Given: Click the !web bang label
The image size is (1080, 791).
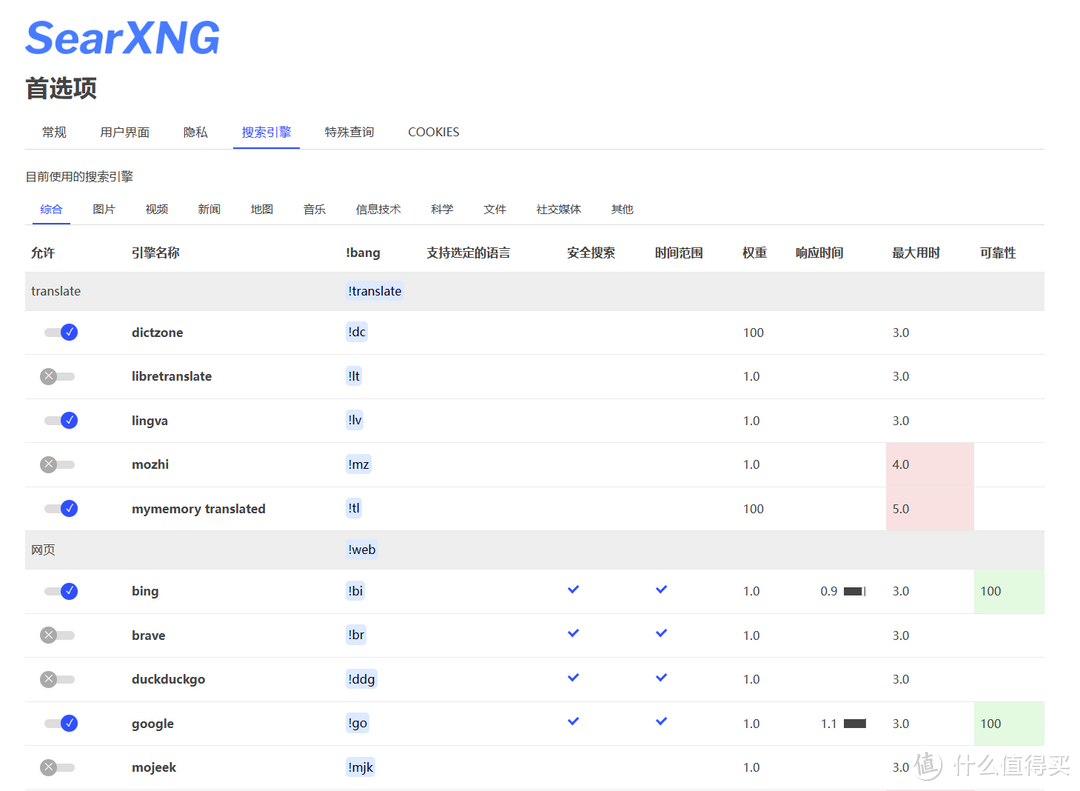Looking at the screenshot, I should pos(362,550).
